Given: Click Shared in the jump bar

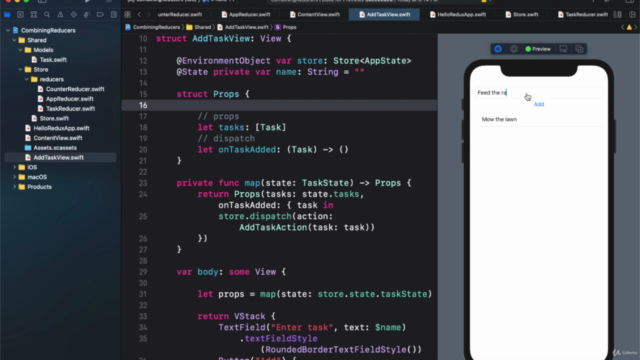Looking at the screenshot, I should [x=199, y=27].
